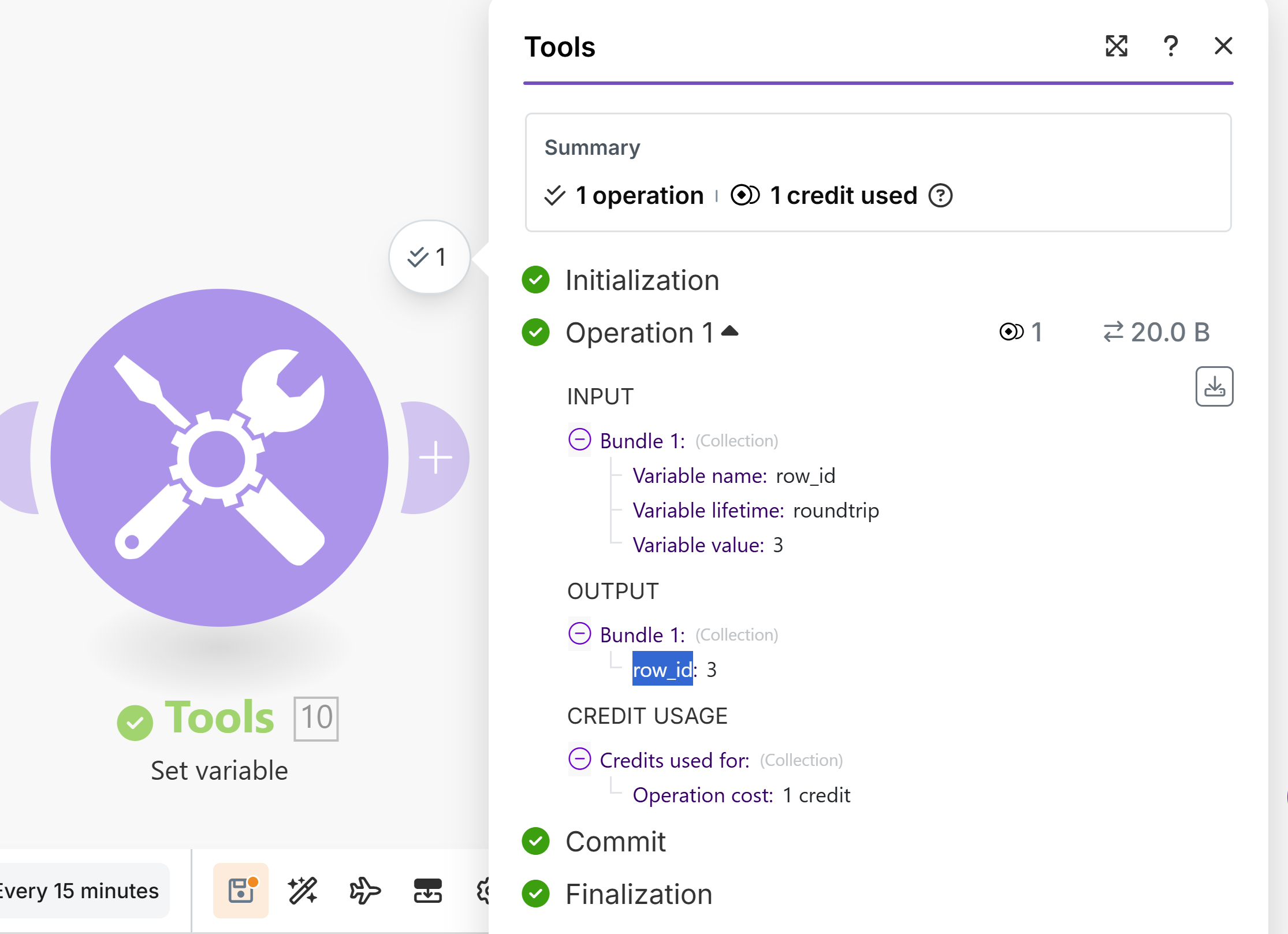1288x934 pixels.
Task: Collapse Credits used for collection
Action: [x=579, y=759]
